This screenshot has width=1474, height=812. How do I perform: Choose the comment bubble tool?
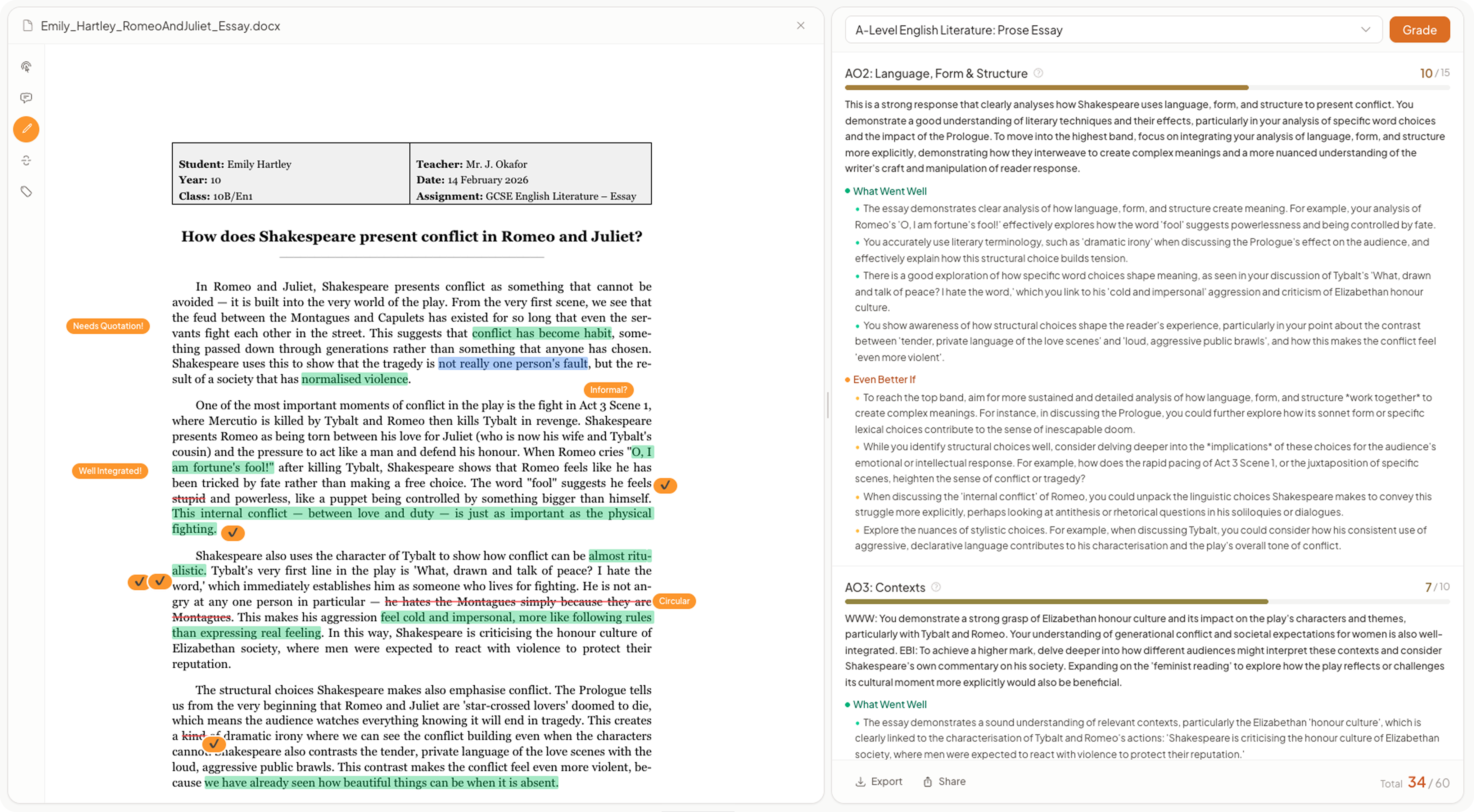point(26,98)
